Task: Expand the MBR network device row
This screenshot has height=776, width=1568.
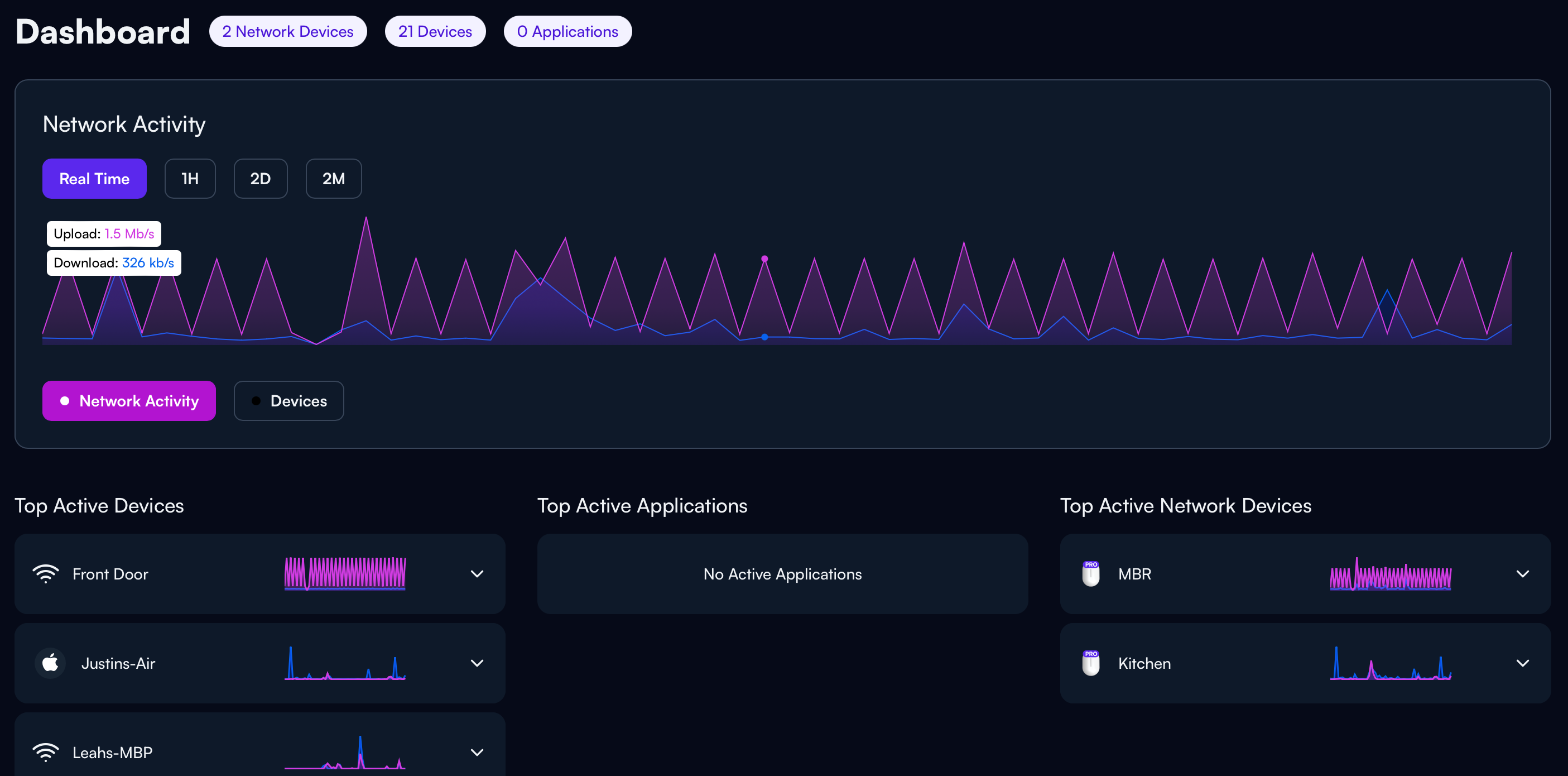Action: coord(1522,574)
